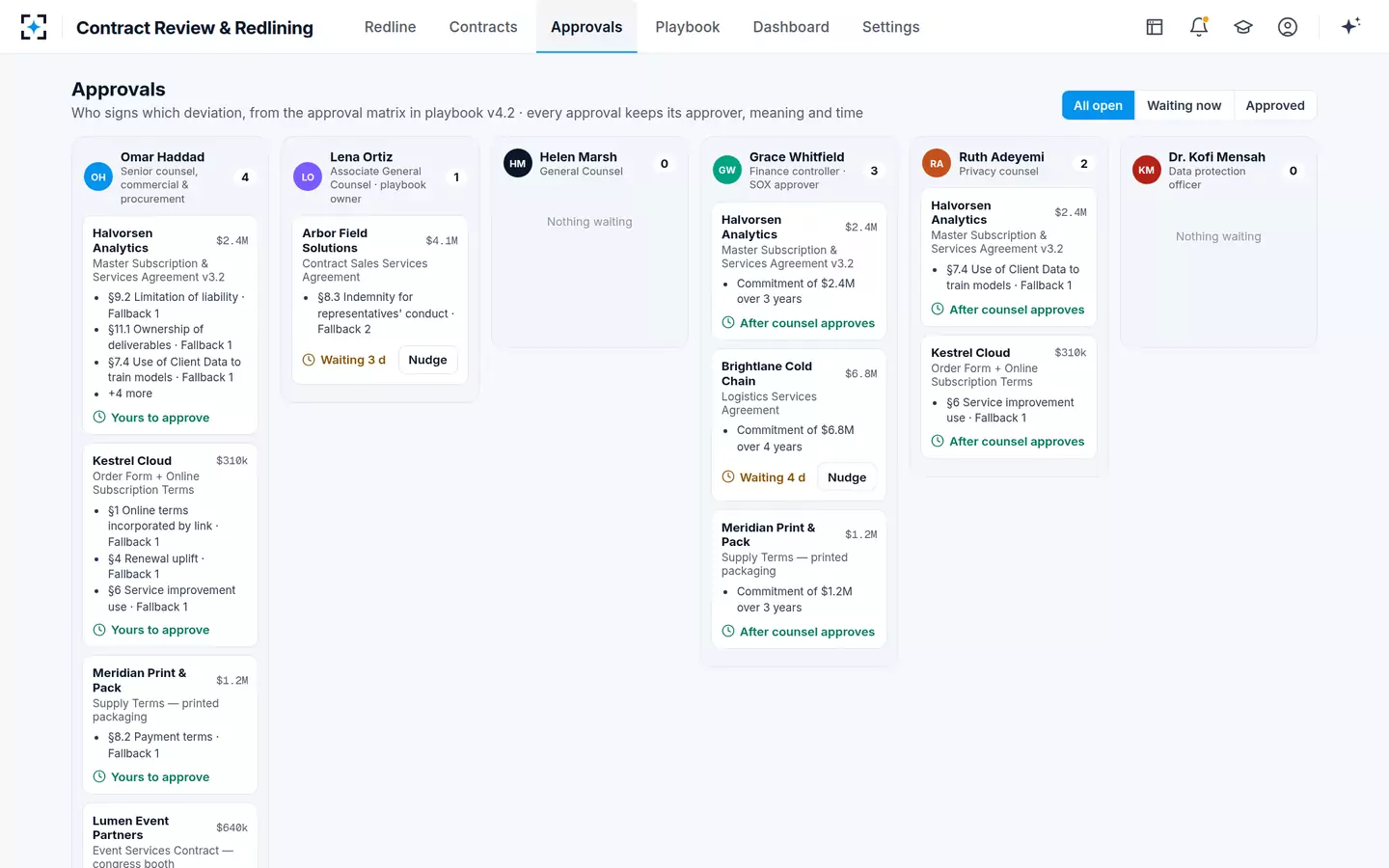The width and height of the screenshot is (1389, 868).
Task: Click the clock icon beside Waiting 4 d
Action: click(x=728, y=476)
